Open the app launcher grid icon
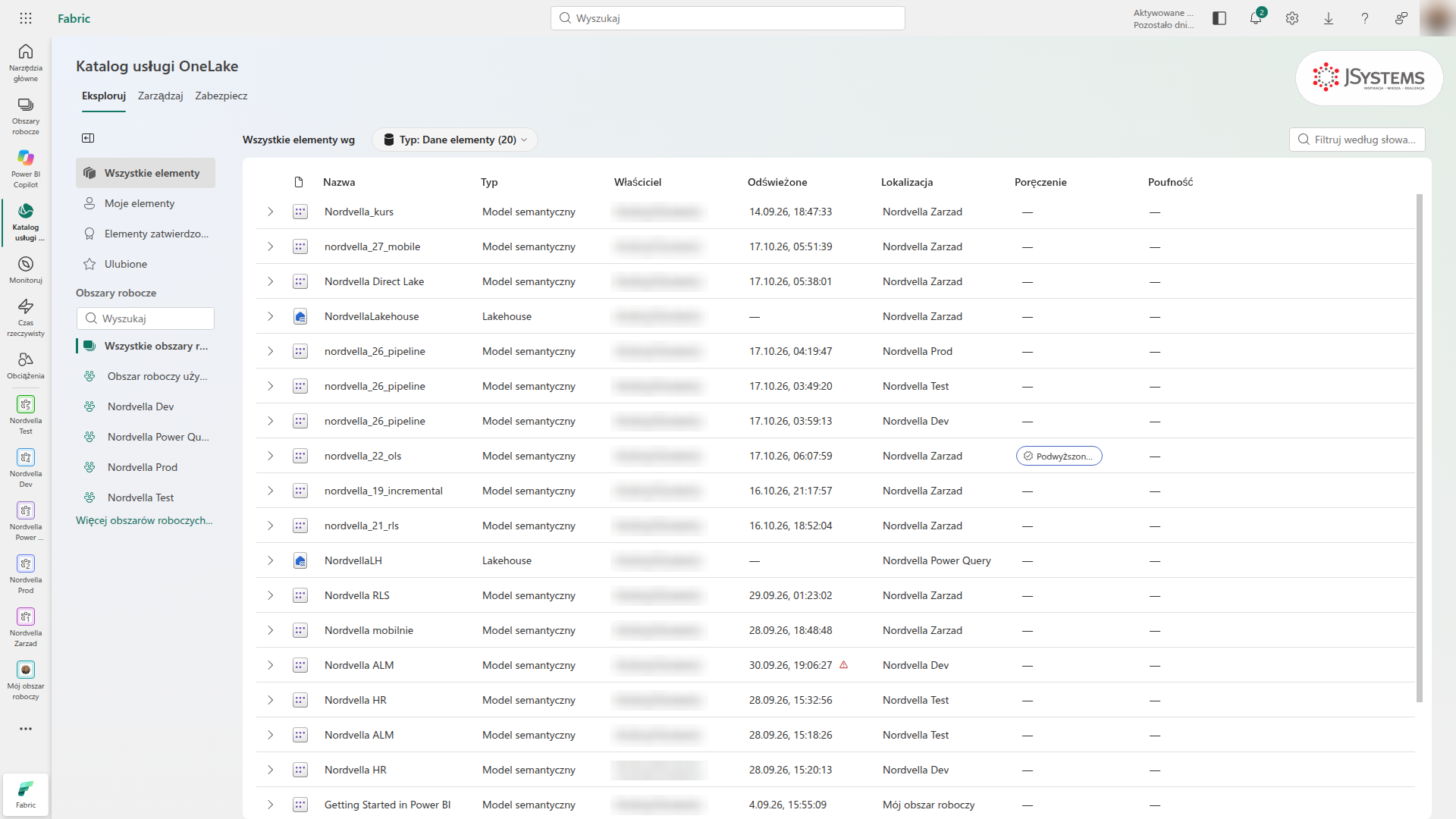This screenshot has height=819, width=1456. point(26,18)
